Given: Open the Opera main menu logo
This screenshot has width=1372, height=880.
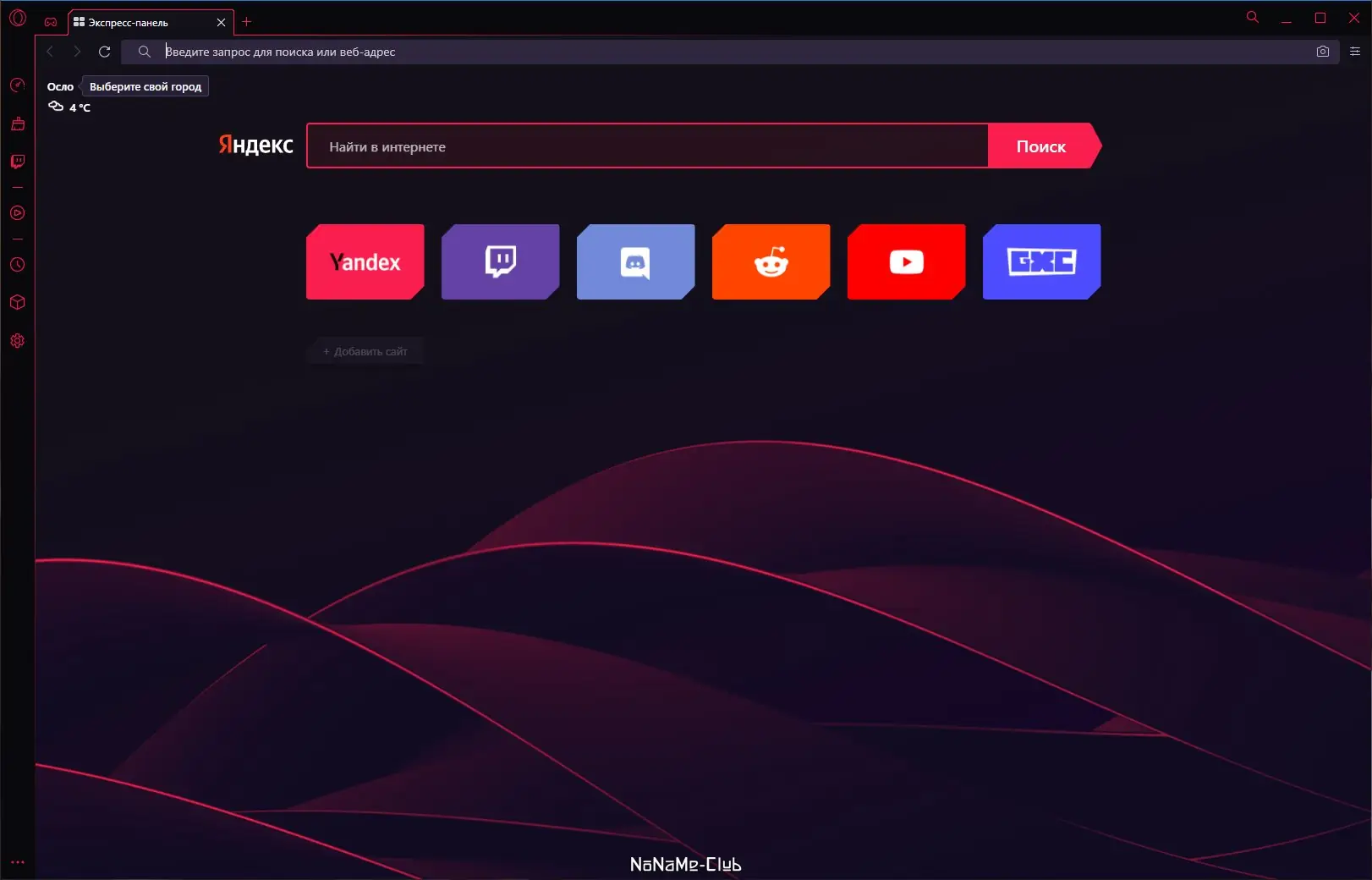Looking at the screenshot, I should (x=18, y=18).
